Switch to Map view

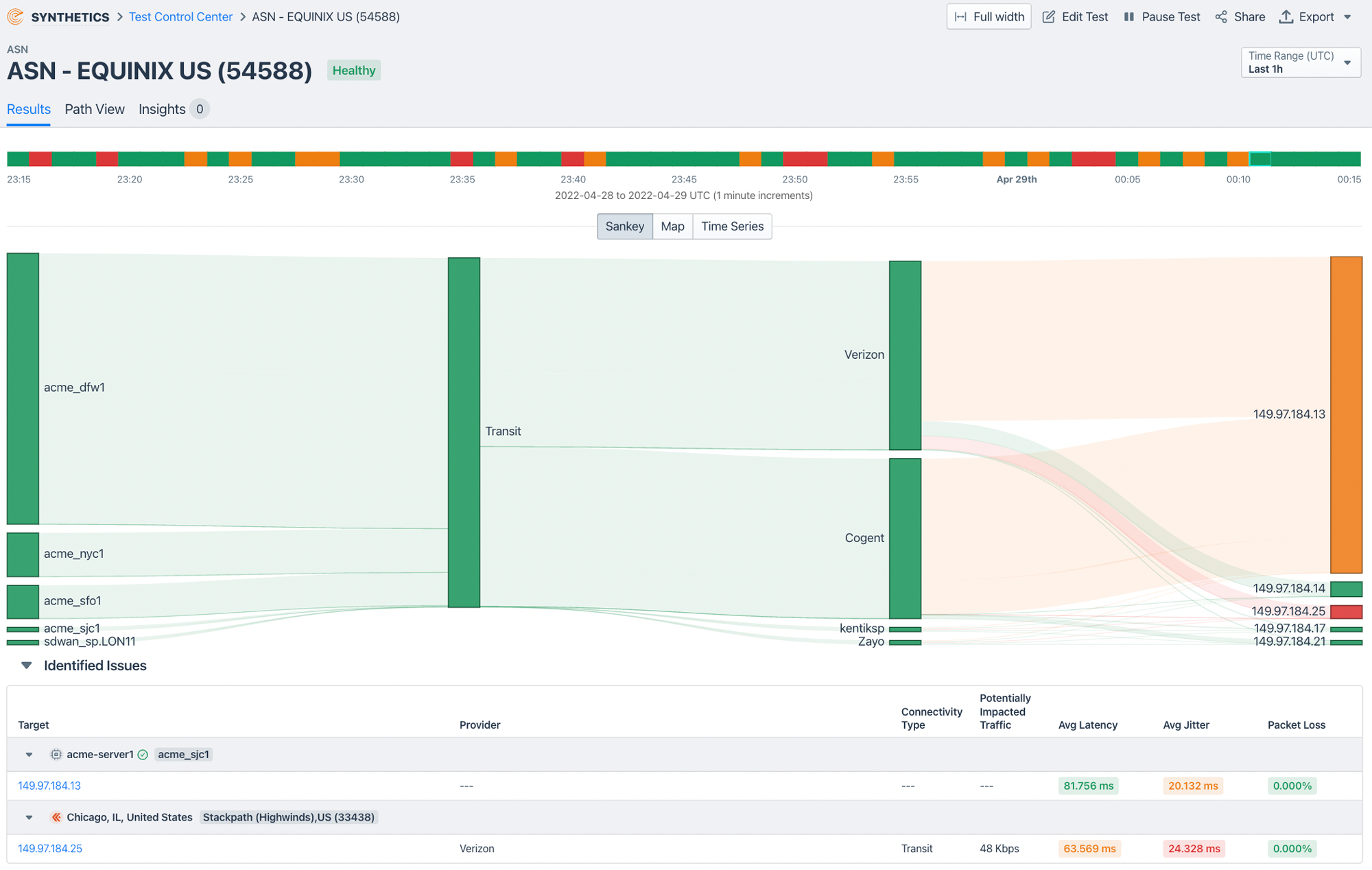point(672,226)
